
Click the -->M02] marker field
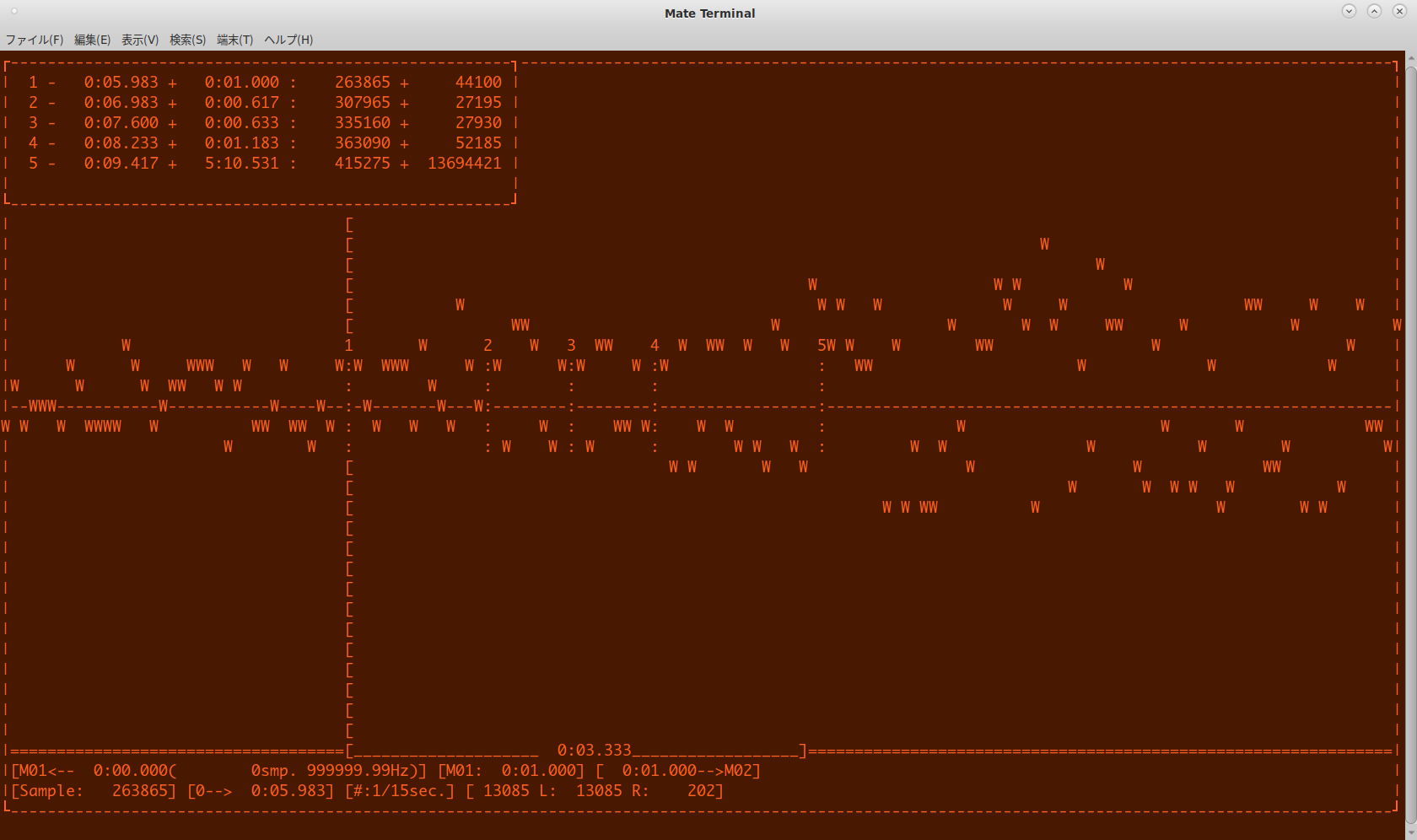tap(729, 770)
